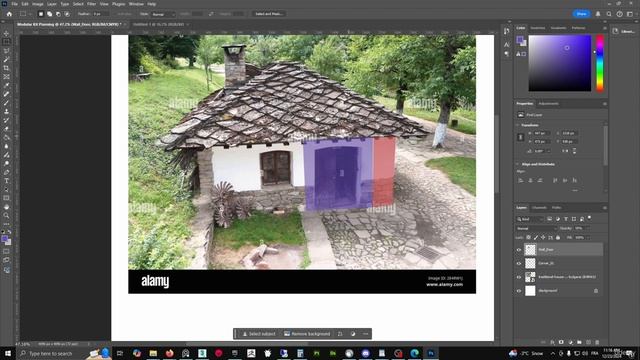Open the search icon at top right

[x=609, y=14]
